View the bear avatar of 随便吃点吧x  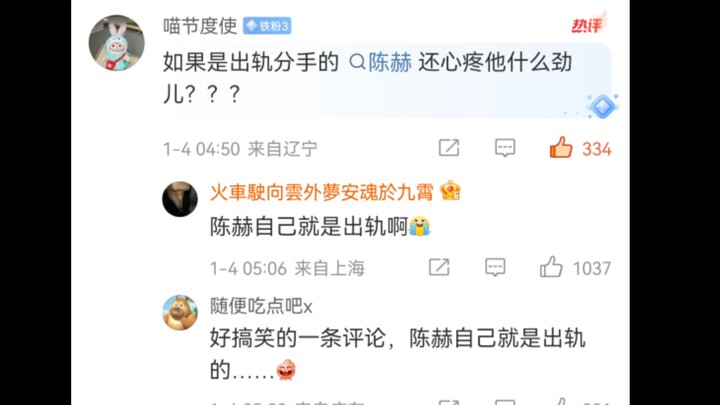tap(180, 312)
